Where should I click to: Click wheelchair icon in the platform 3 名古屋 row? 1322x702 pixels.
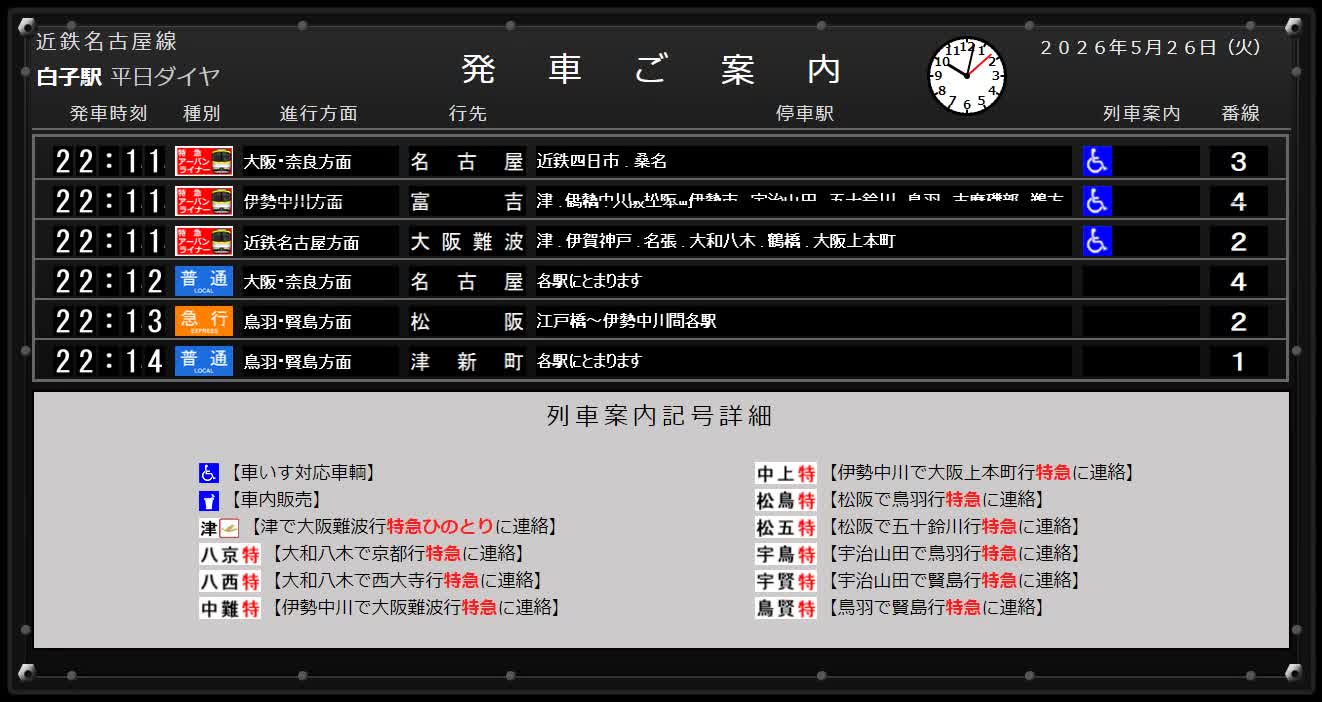click(1097, 161)
